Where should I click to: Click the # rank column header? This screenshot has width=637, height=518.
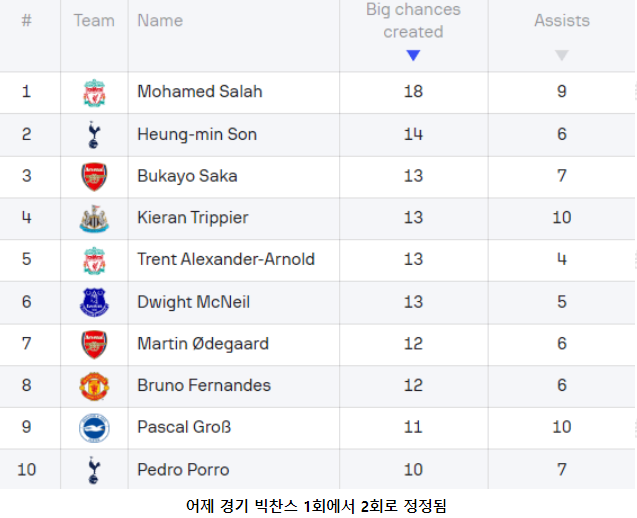click(26, 21)
